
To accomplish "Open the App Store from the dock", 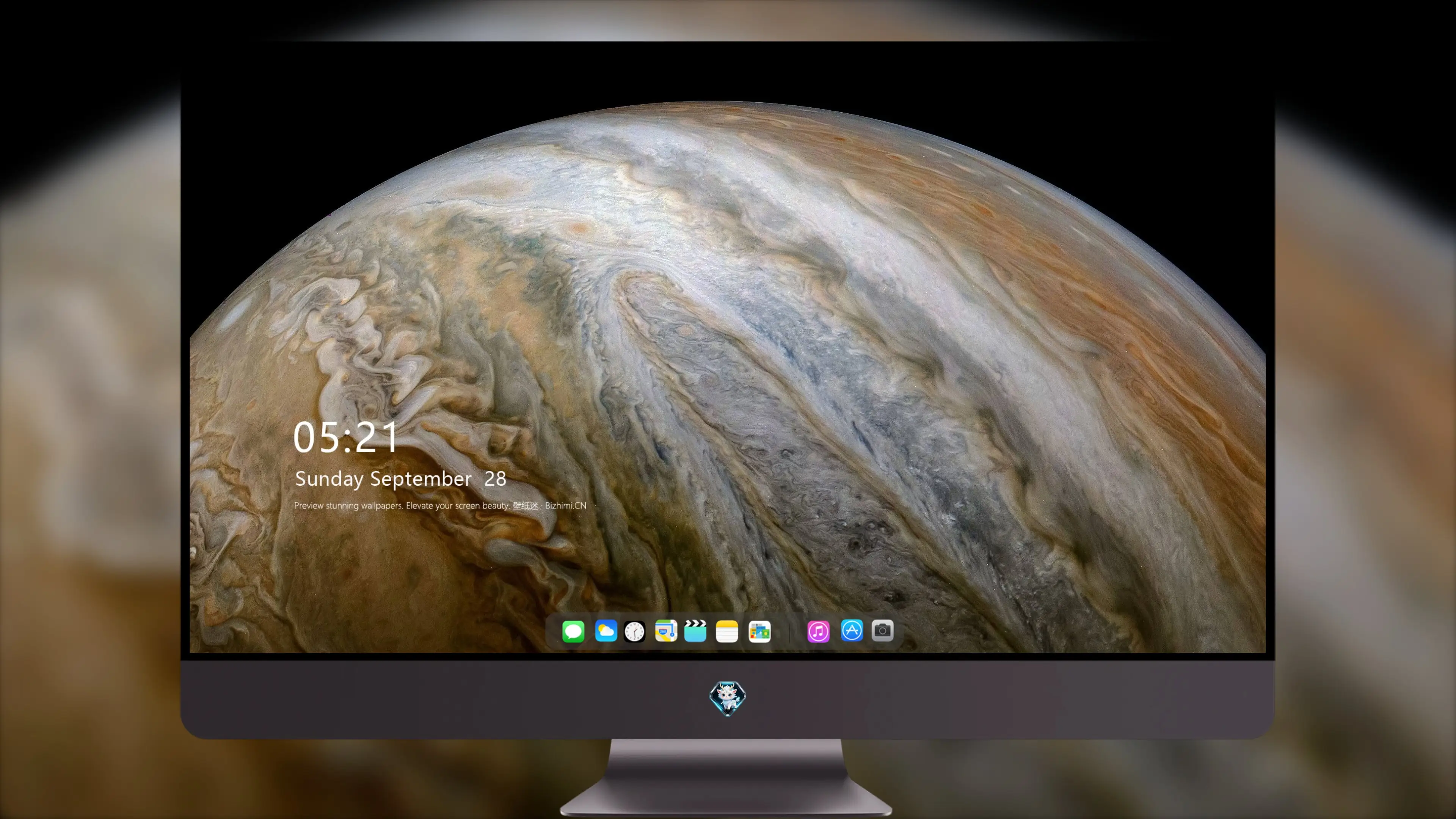I will point(852,630).
